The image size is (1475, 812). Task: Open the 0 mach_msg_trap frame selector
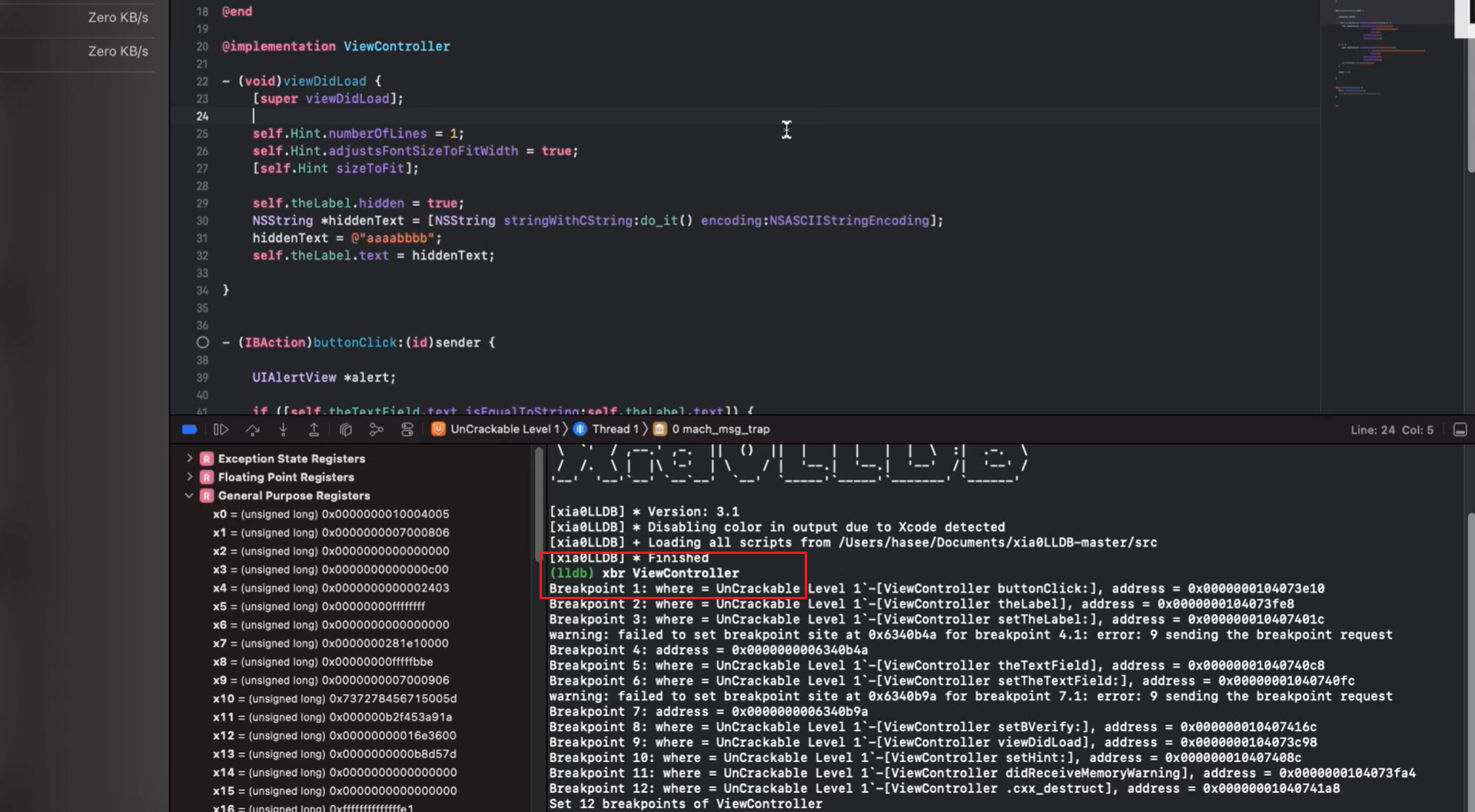pos(720,429)
